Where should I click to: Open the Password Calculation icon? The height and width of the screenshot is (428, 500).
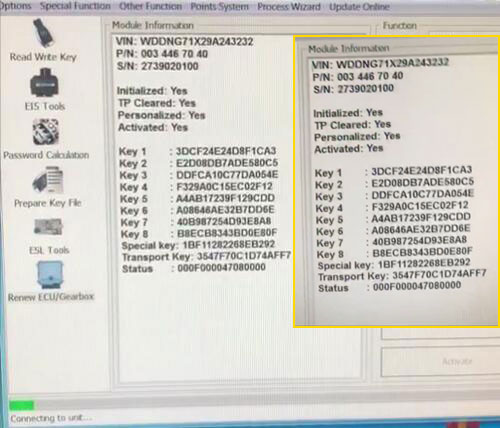46,132
